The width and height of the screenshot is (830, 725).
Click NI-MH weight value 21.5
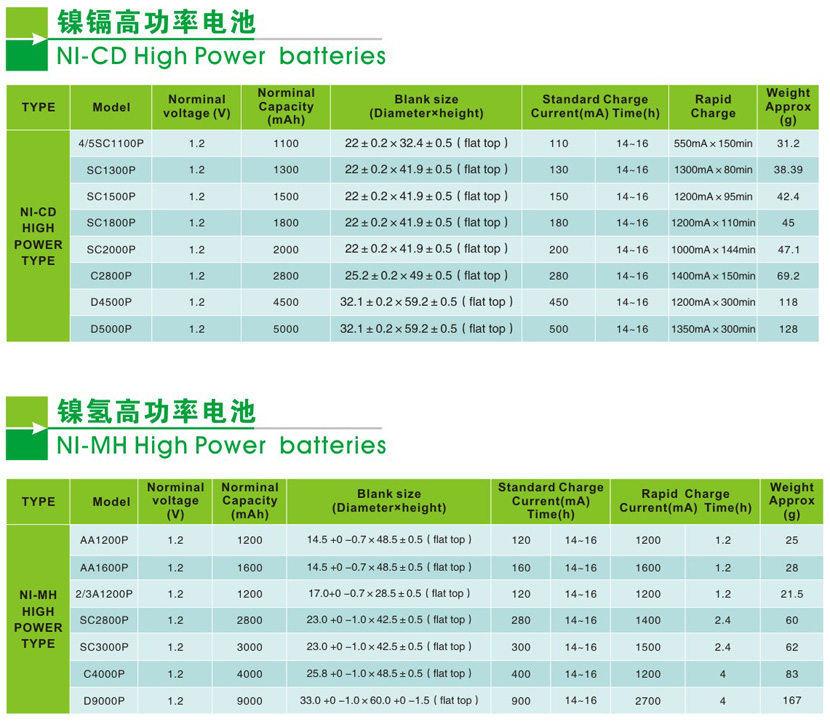pos(792,594)
